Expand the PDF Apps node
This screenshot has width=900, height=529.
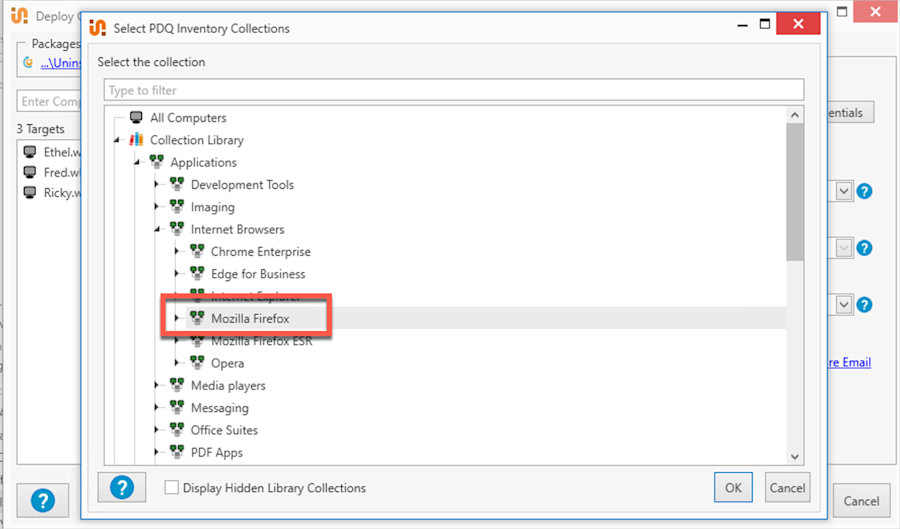coord(157,452)
